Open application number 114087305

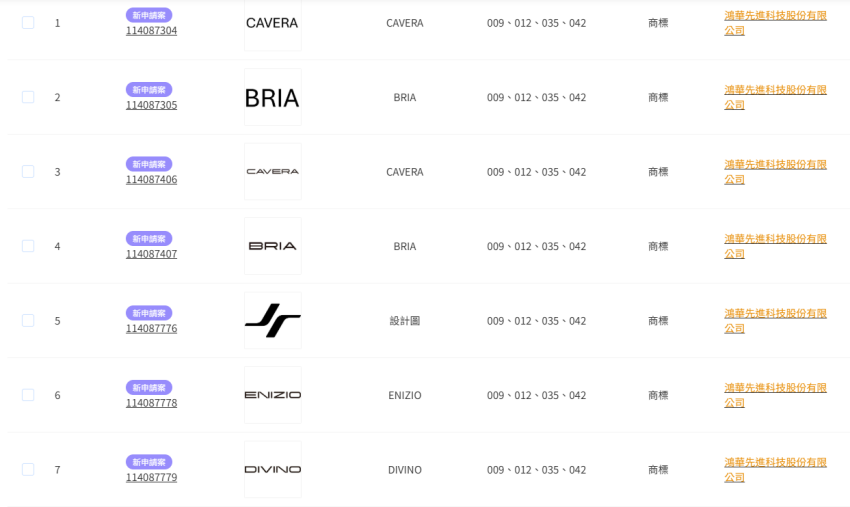152,105
